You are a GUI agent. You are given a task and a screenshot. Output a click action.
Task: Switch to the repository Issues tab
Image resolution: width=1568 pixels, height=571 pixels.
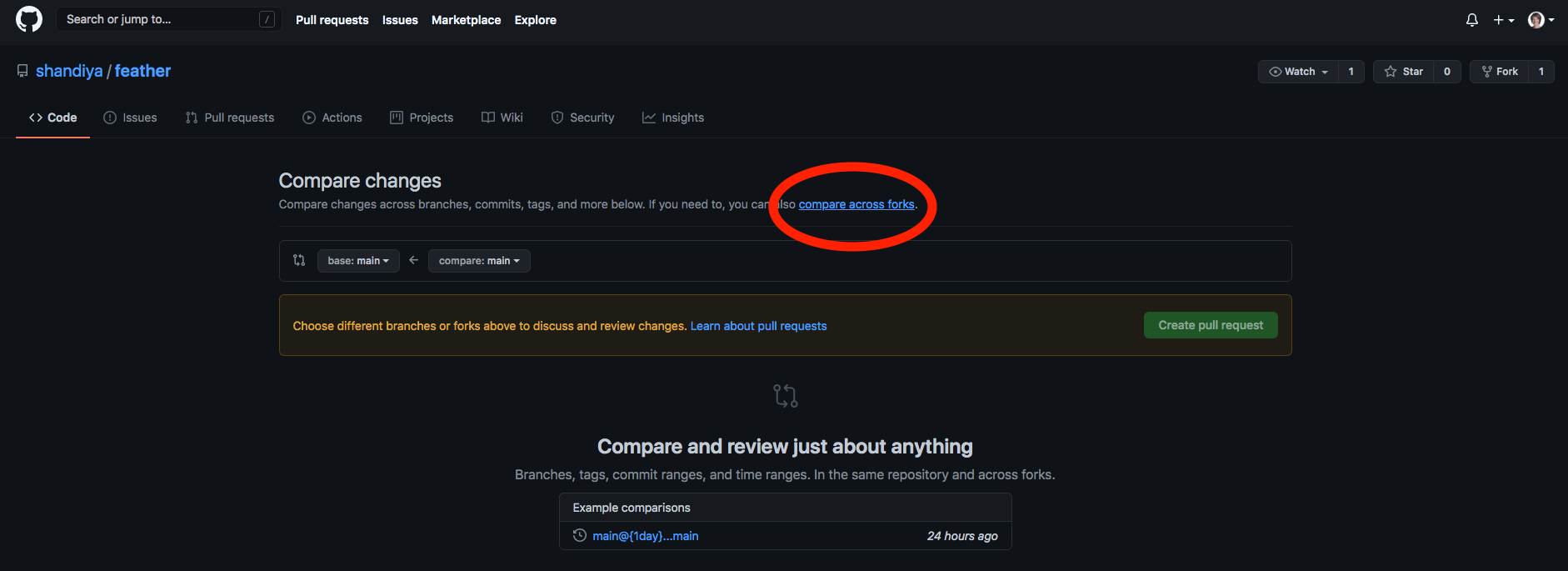[130, 118]
